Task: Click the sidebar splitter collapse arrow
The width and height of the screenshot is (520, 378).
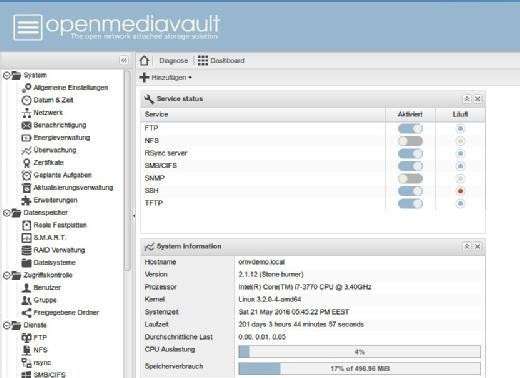Action: coord(134,216)
